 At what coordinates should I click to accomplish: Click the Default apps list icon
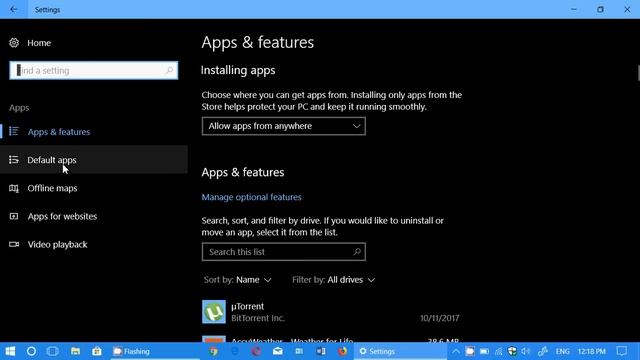[x=13, y=160]
